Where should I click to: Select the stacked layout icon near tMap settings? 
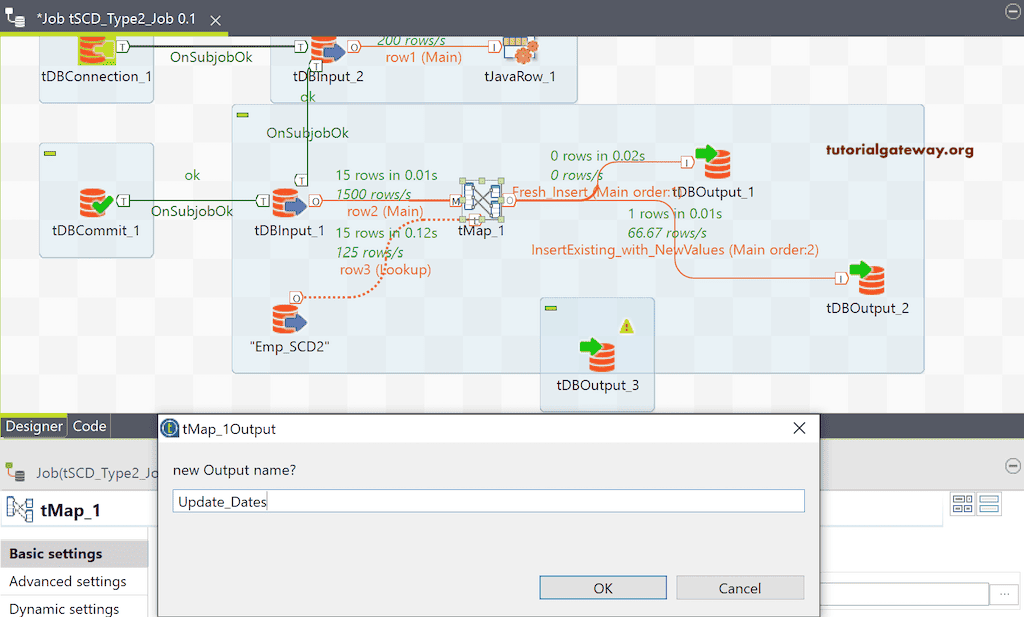coord(988,504)
